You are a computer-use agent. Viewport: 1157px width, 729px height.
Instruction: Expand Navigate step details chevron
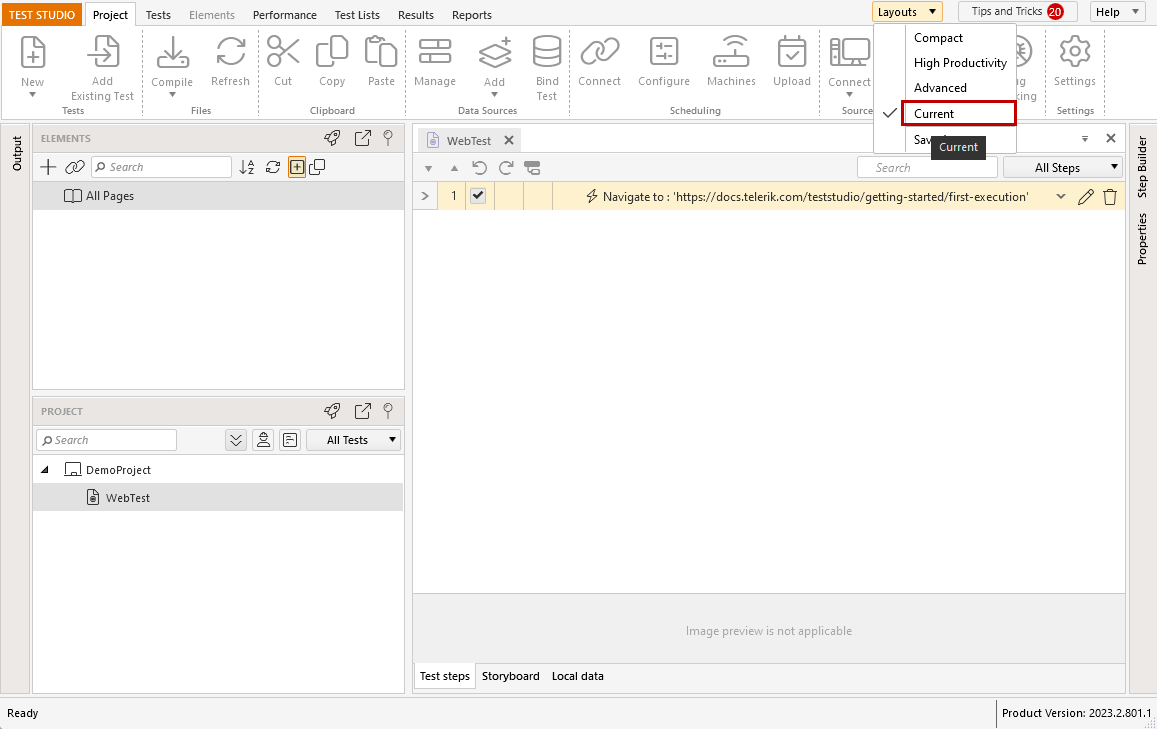1060,196
